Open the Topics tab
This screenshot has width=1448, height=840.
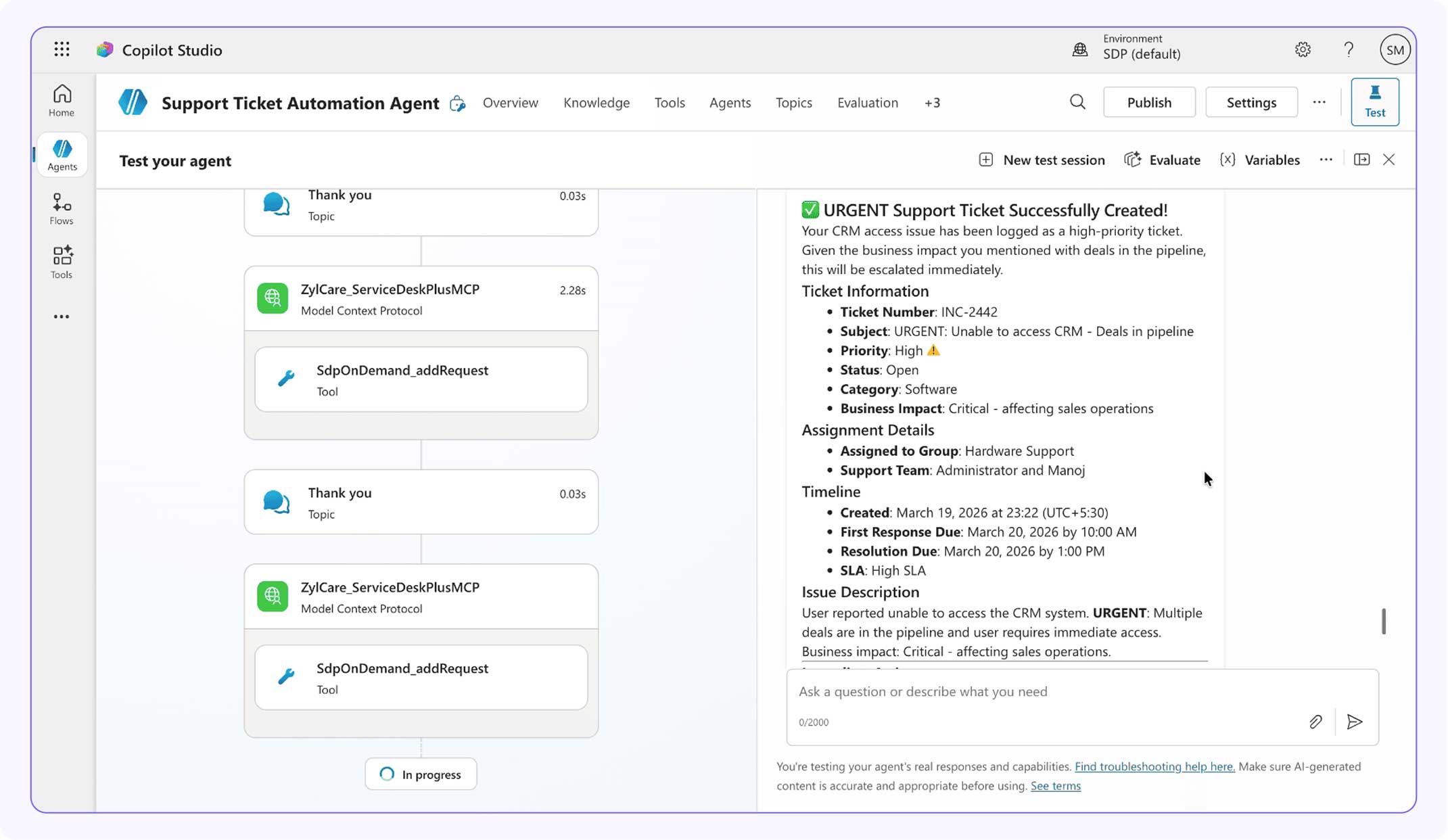(x=793, y=102)
